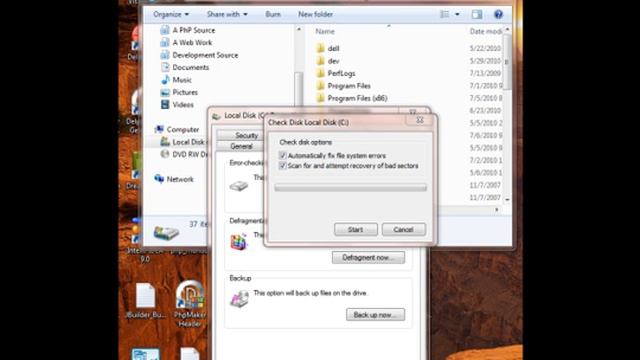Click the Defragment now button
Viewport: 640px width, 360px height.
pyautogui.click(x=368, y=258)
